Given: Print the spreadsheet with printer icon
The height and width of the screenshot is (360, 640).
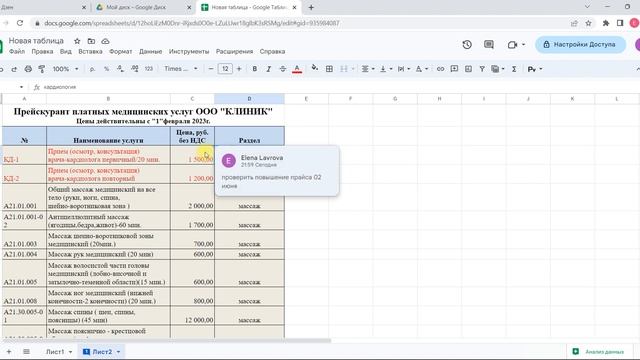Looking at the screenshot, I should 28,69.
